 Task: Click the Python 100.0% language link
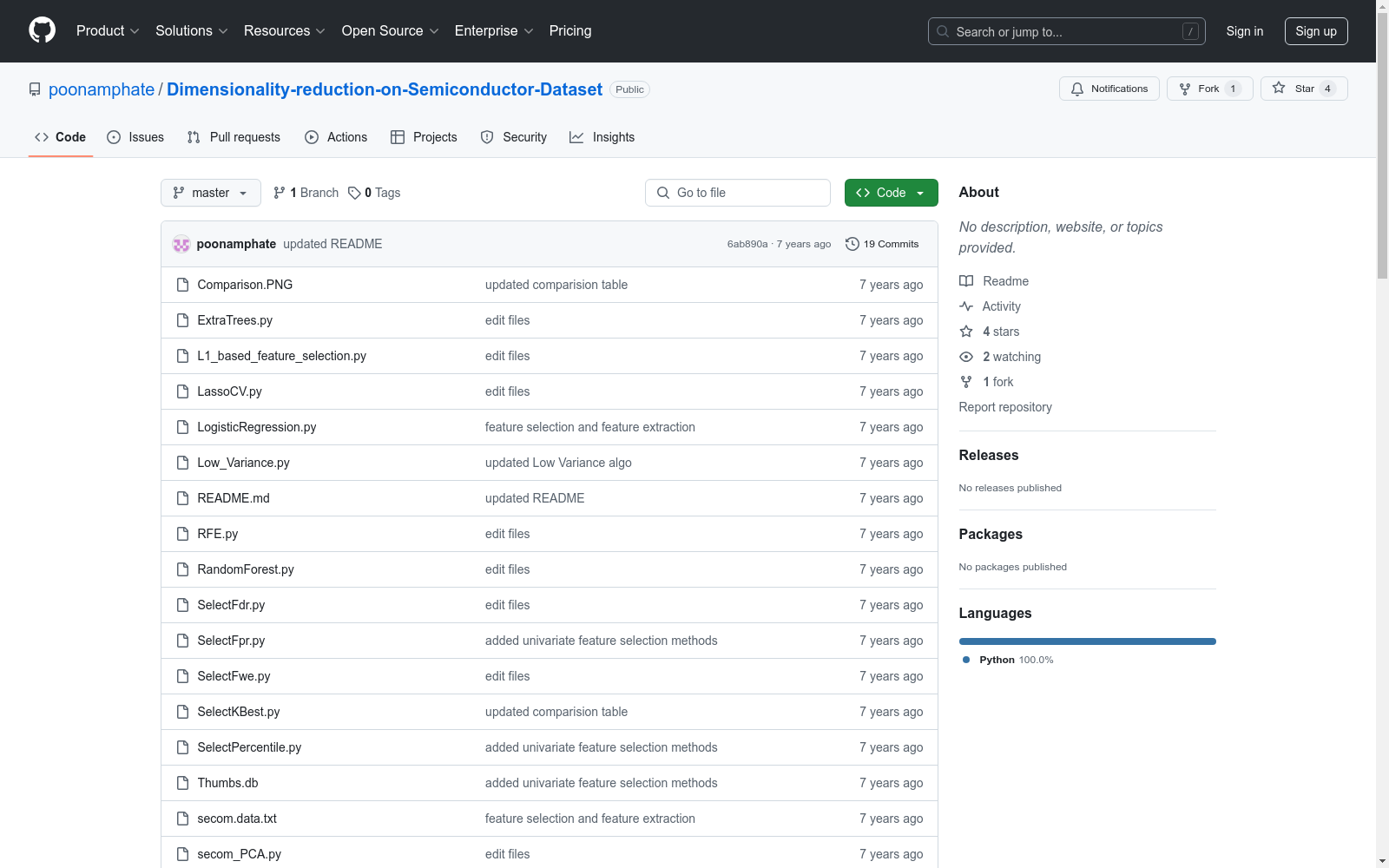(x=1008, y=660)
